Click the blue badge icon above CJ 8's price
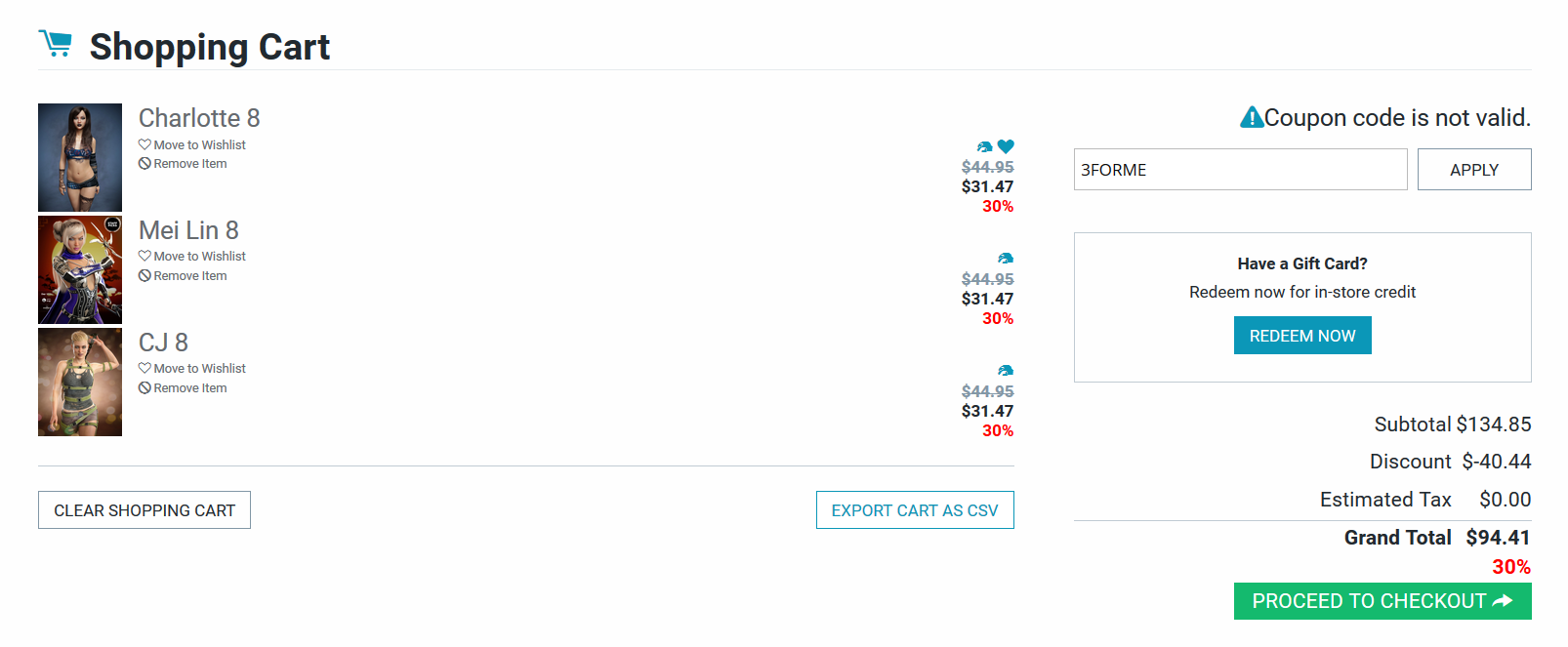Screen dimensions: 1568x647 1006,371
